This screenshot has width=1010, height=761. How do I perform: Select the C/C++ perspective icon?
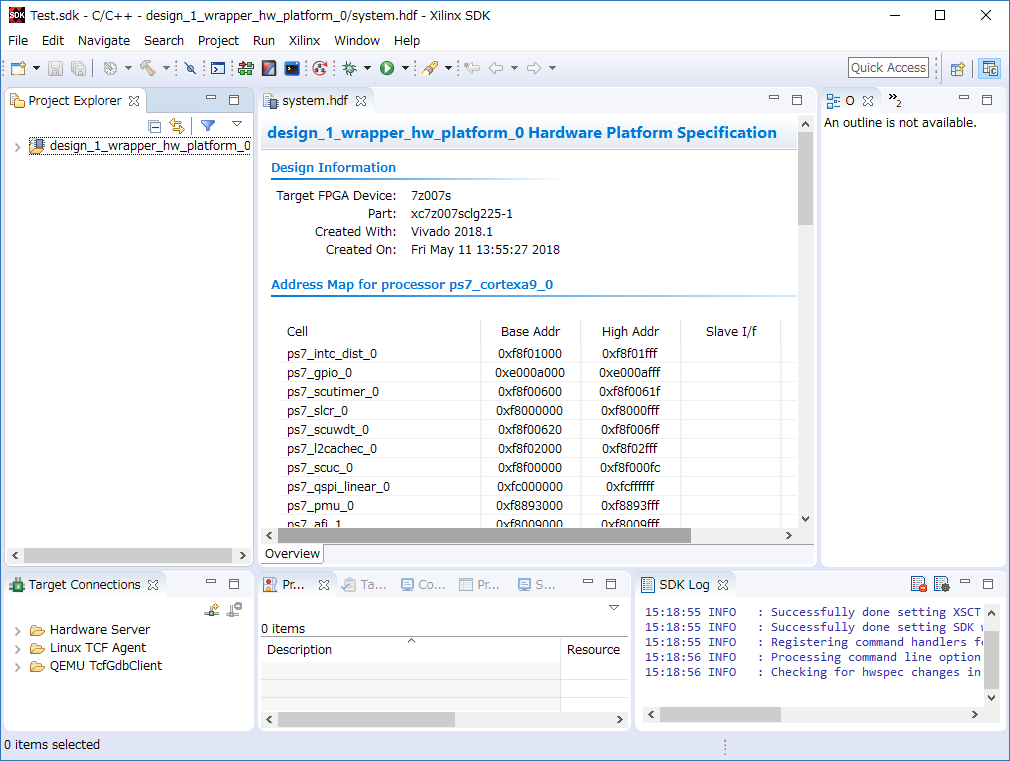989,68
